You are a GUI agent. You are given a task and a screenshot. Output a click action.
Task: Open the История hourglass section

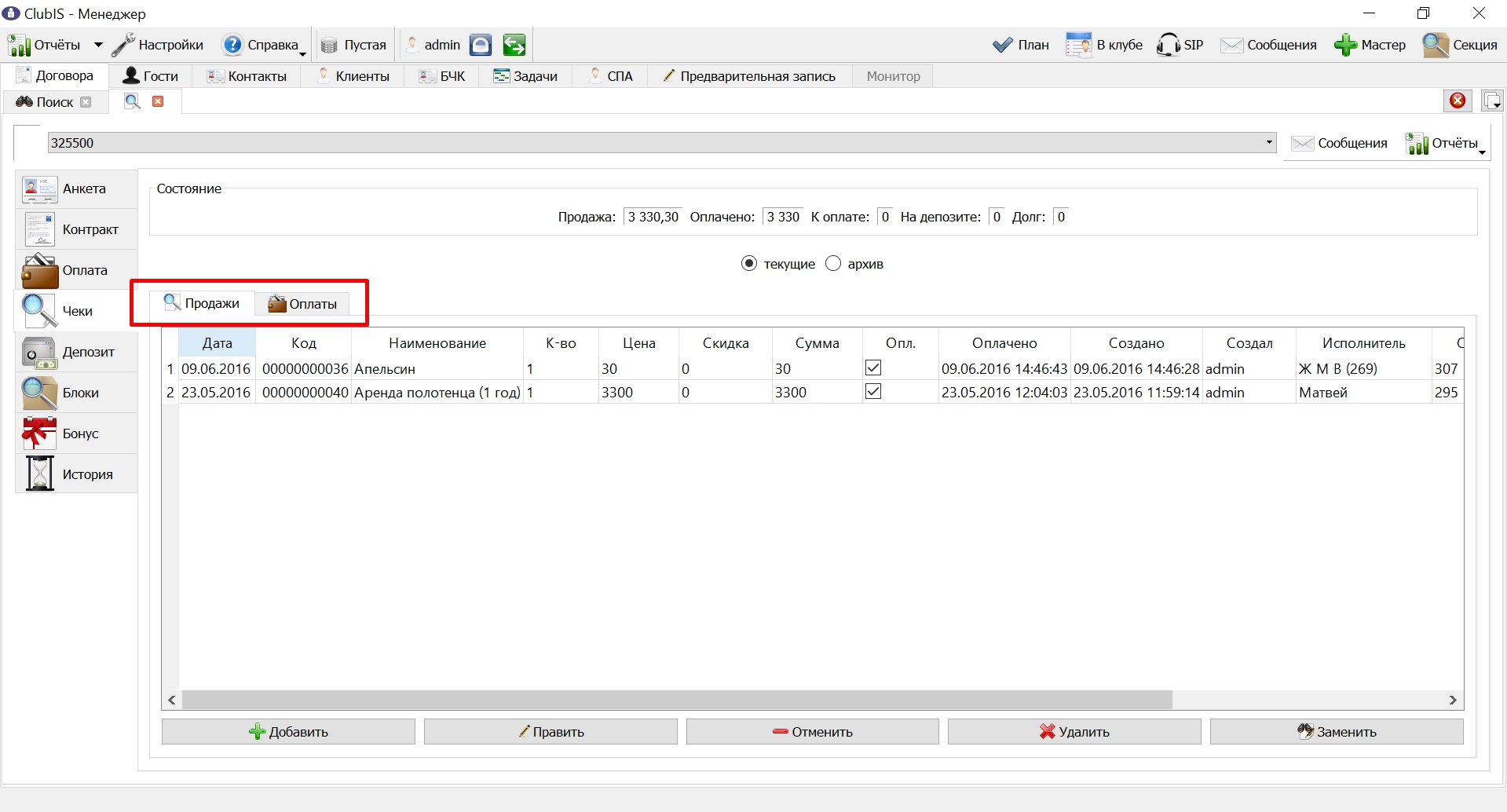pos(76,474)
